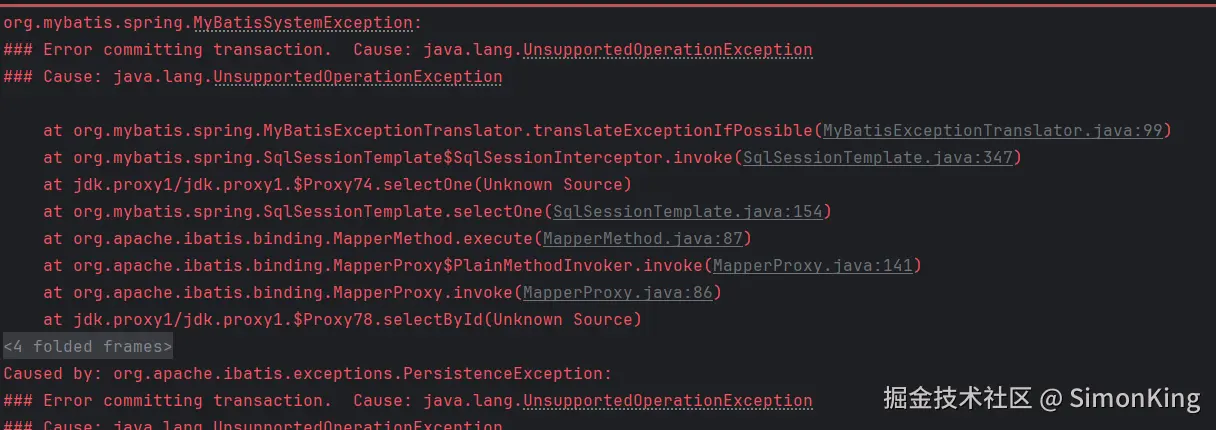Click the "$Proxy74.selectOne(Unknown Source)" text
The width and height of the screenshot is (1216, 430).
coord(462,184)
